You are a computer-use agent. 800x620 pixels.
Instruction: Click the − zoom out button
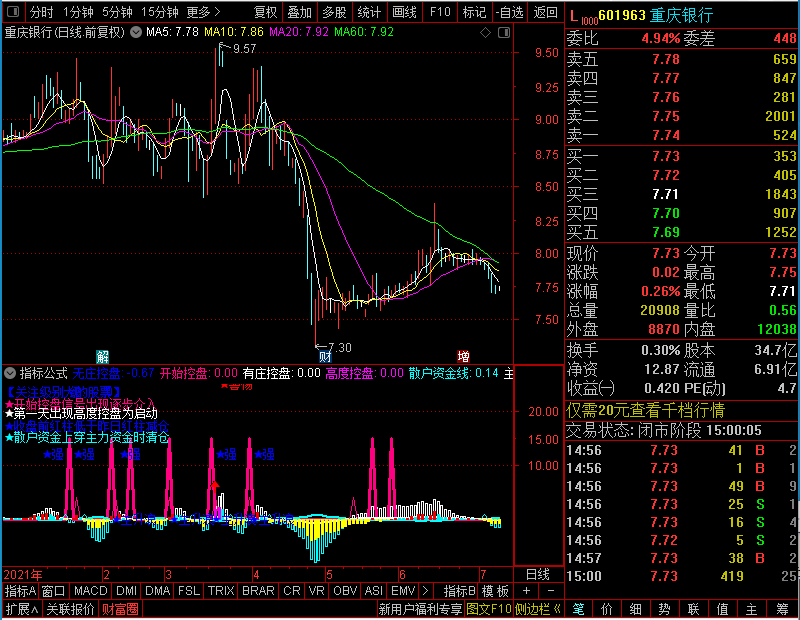coord(551,591)
